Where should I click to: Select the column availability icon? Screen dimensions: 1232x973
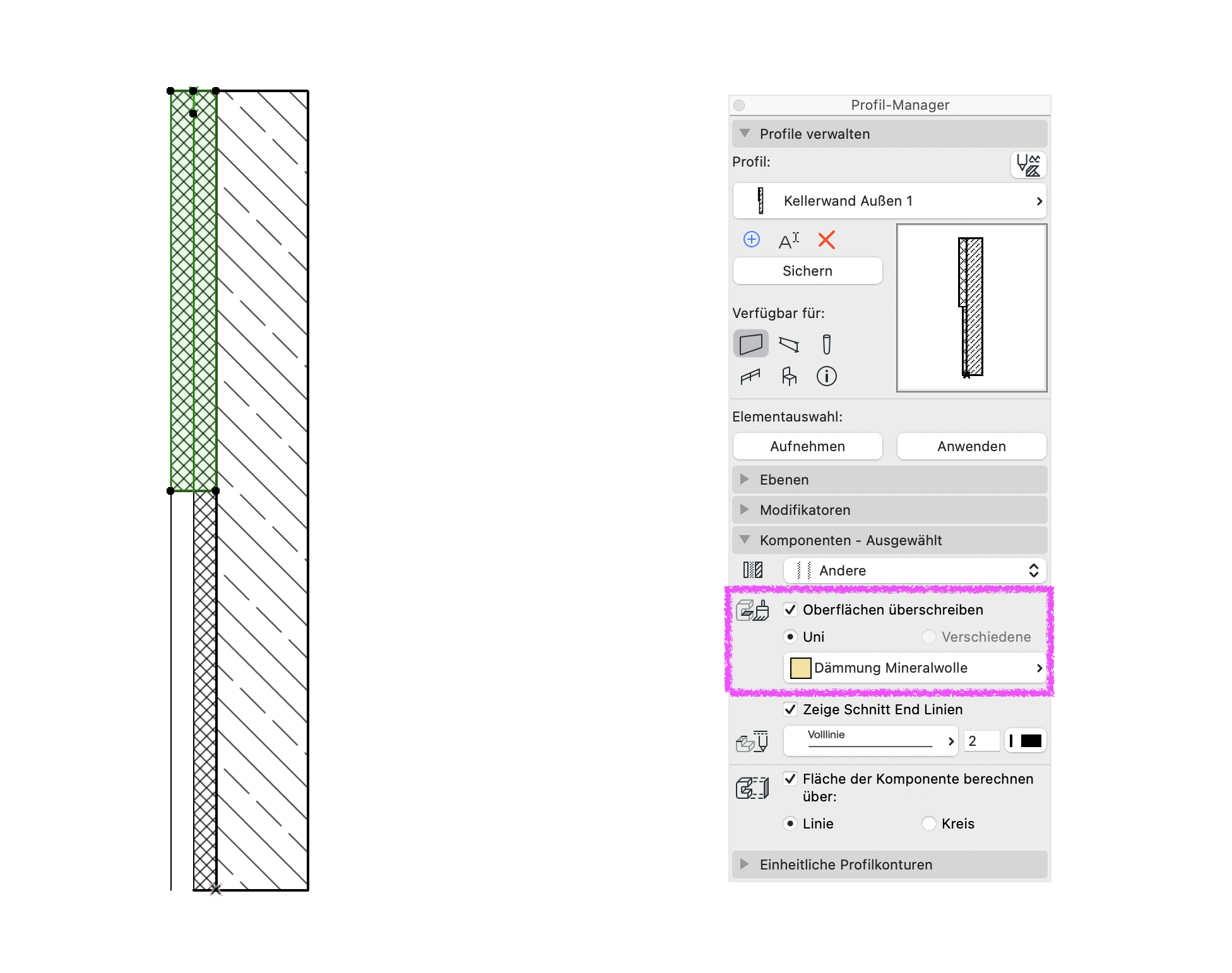click(x=827, y=344)
